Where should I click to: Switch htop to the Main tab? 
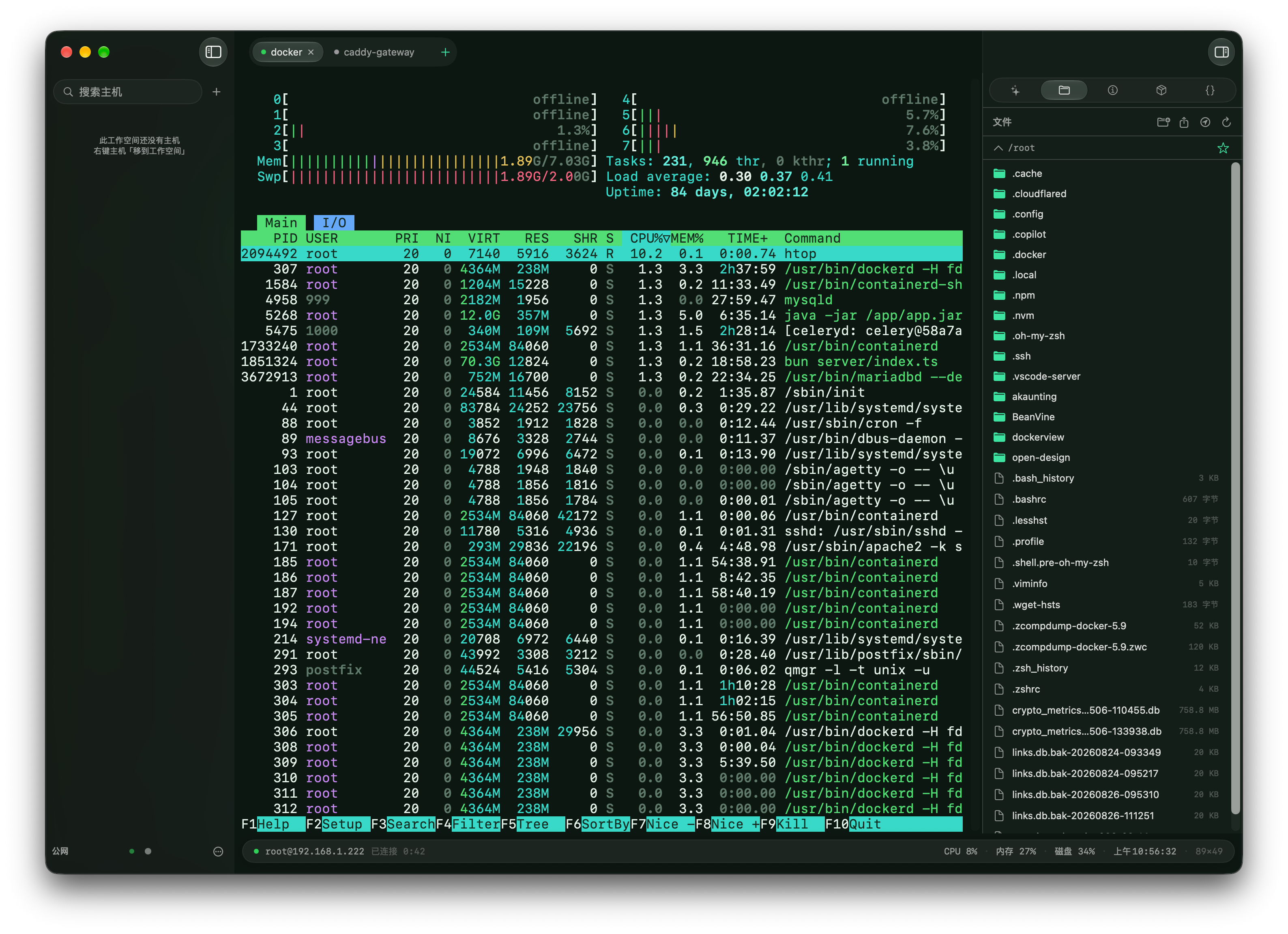[281, 223]
